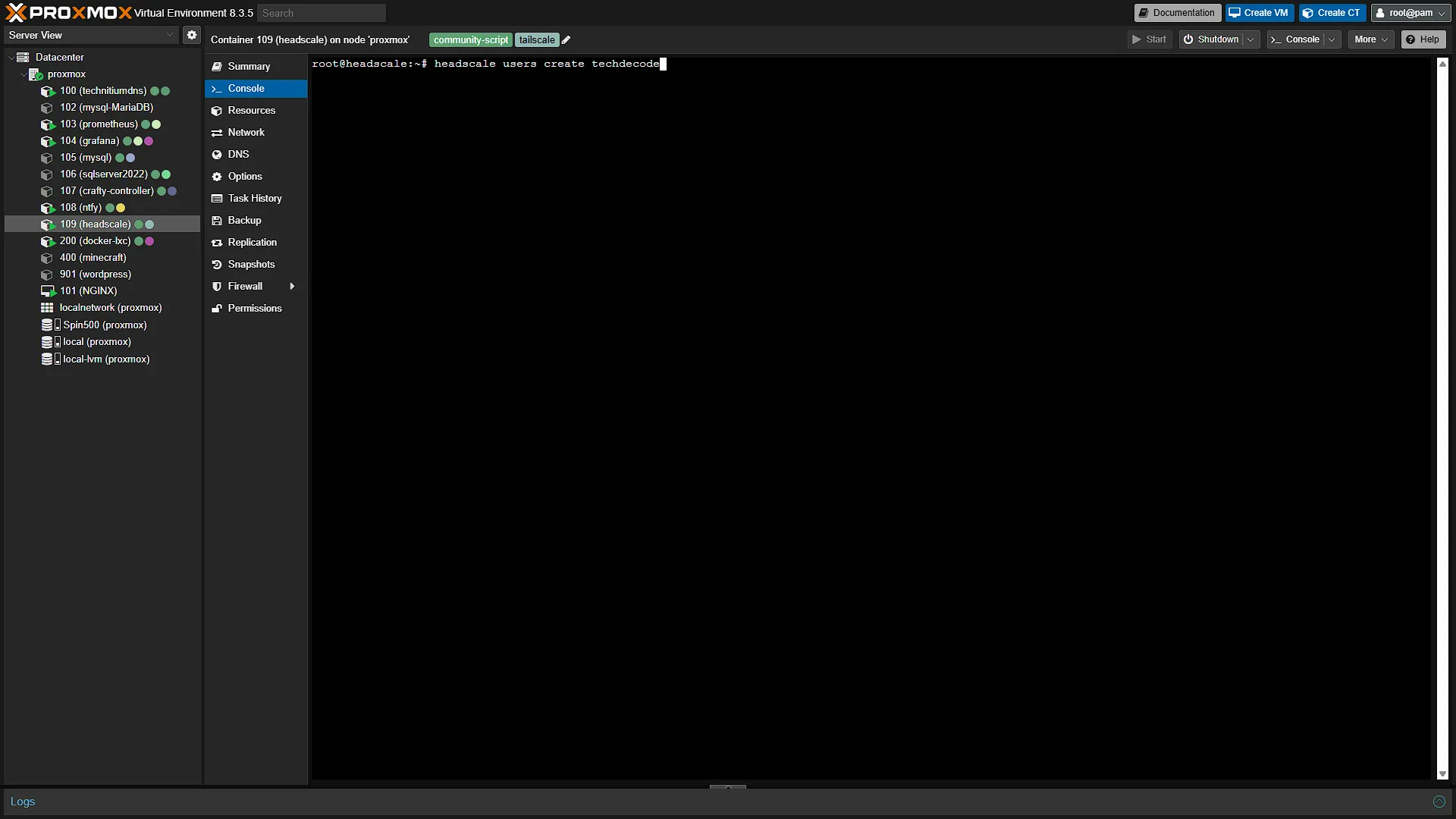The width and height of the screenshot is (1456, 819).
Task: Expand the Firewall submenu arrow
Action: coord(292,287)
